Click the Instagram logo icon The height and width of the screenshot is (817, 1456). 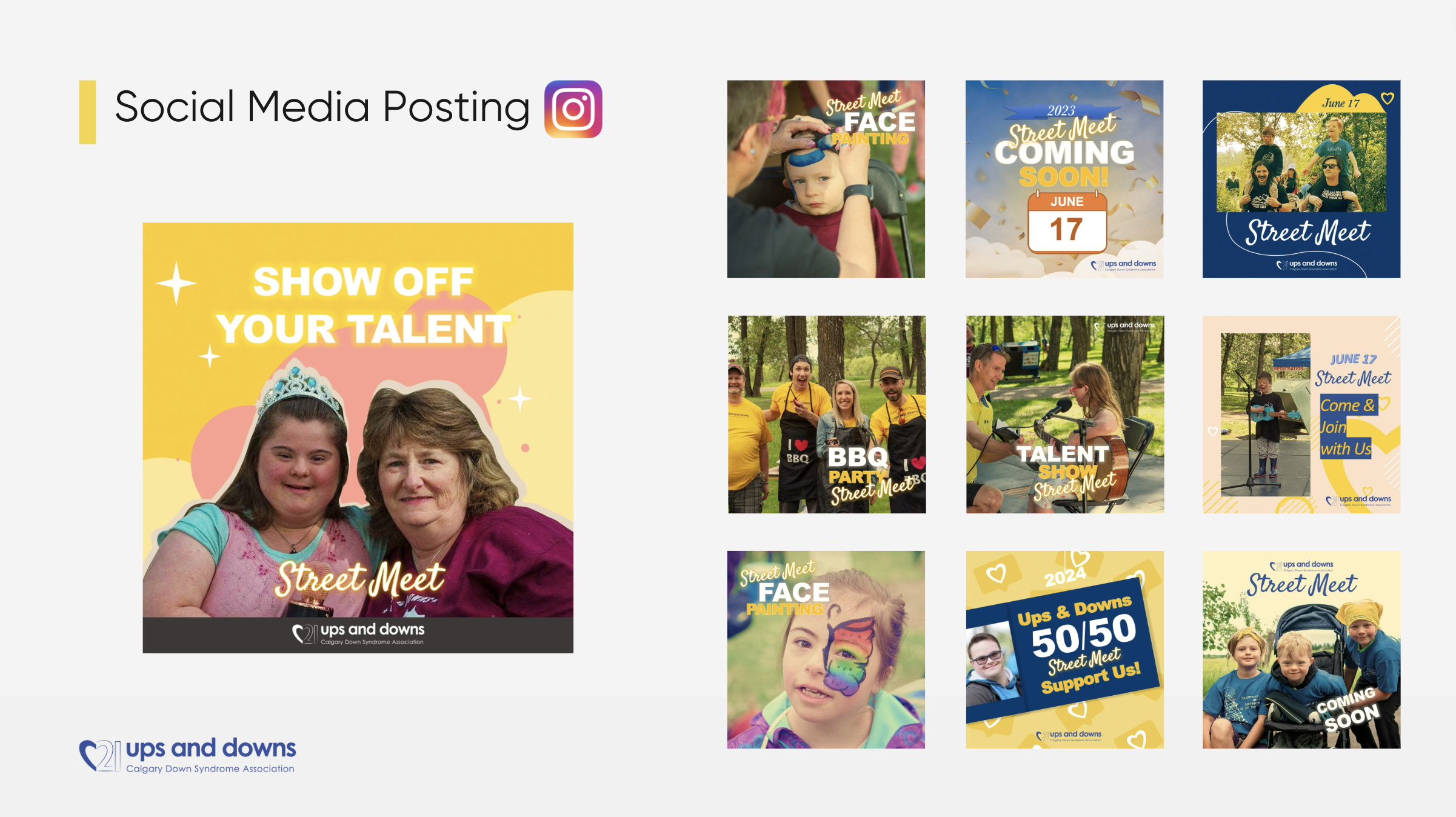[573, 109]
